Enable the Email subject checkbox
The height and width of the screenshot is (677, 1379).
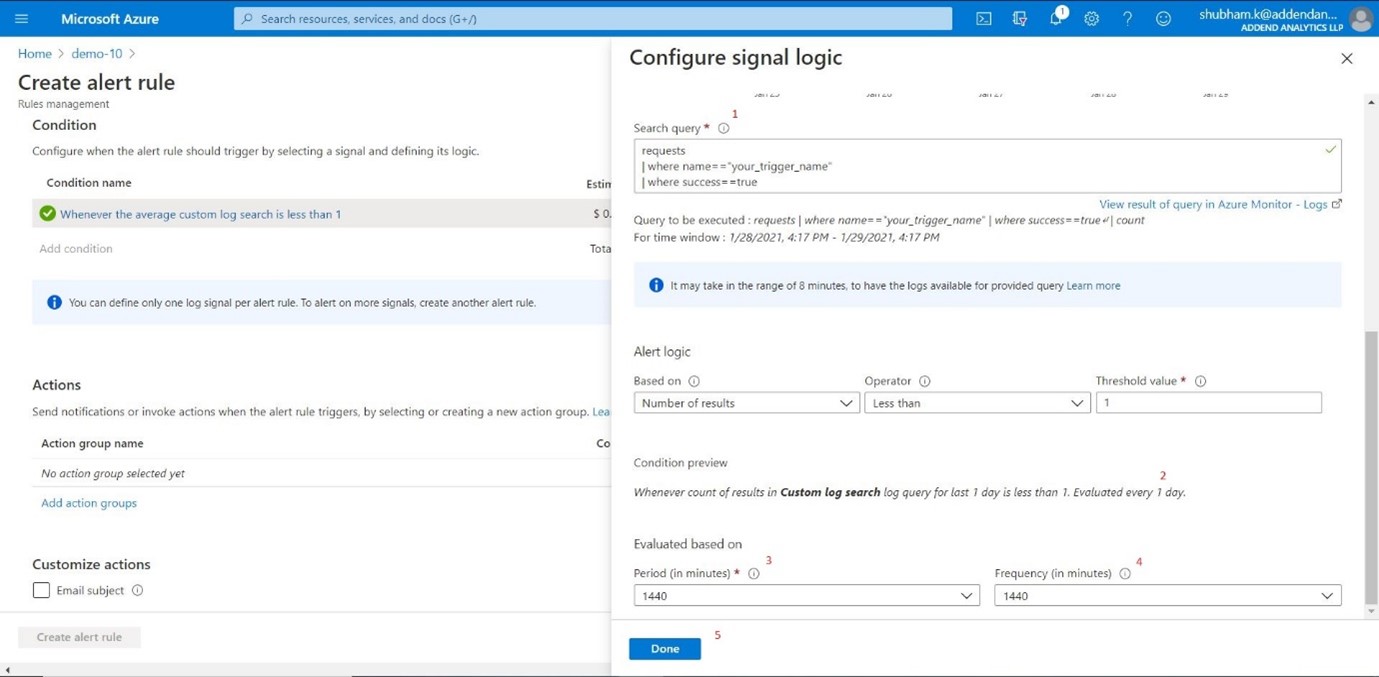tap(41, 590)
